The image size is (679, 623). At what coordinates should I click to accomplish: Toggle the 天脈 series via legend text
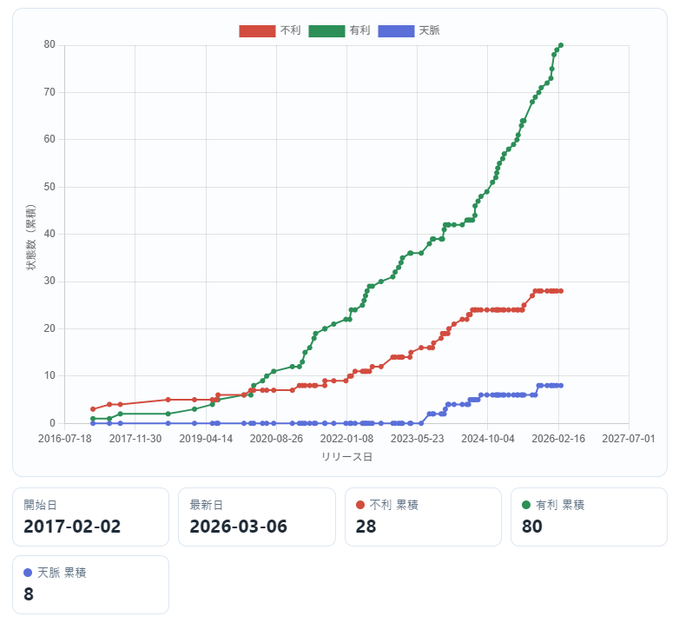(x=428, y=31)
